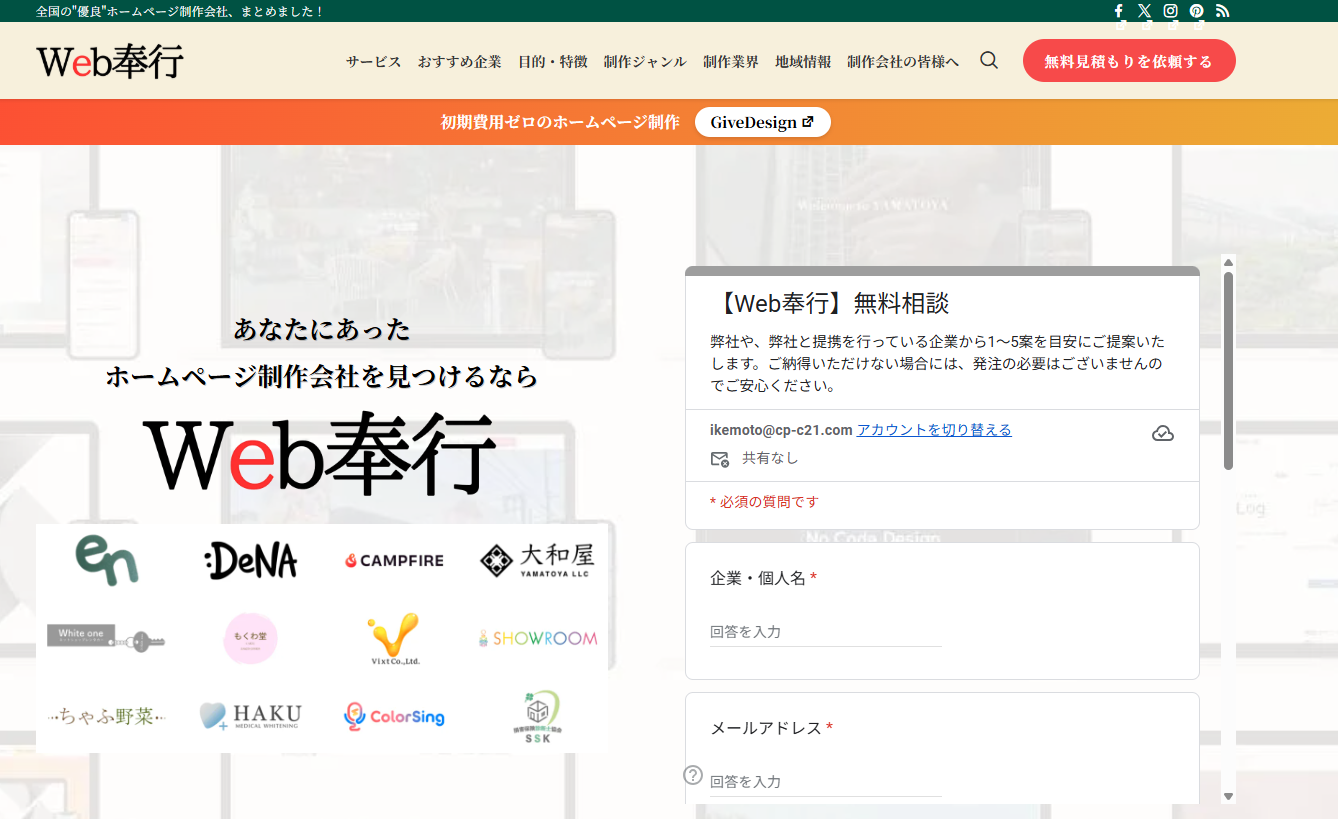Click the cloud save-status icon in the form

[x=1162, y=432]
